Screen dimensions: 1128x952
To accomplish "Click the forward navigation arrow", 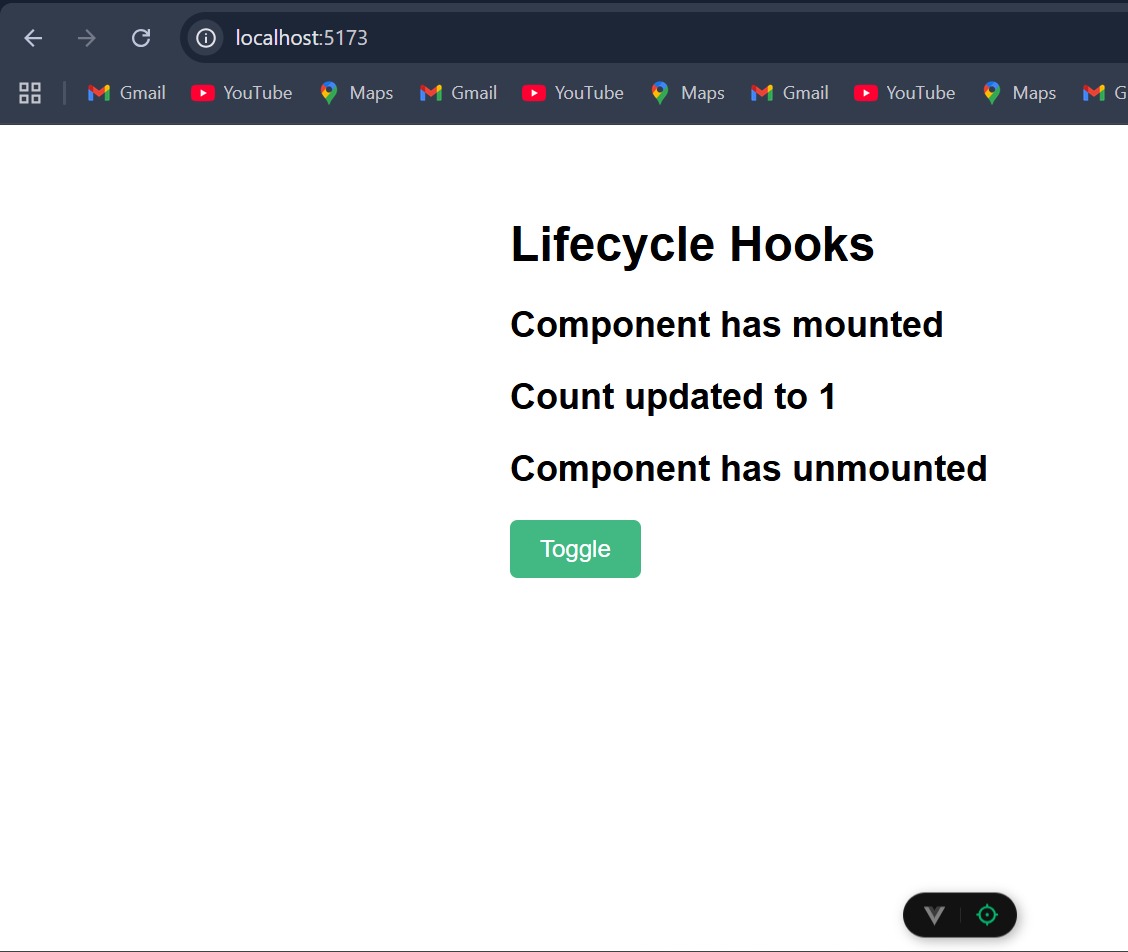I will coord(86,37).
